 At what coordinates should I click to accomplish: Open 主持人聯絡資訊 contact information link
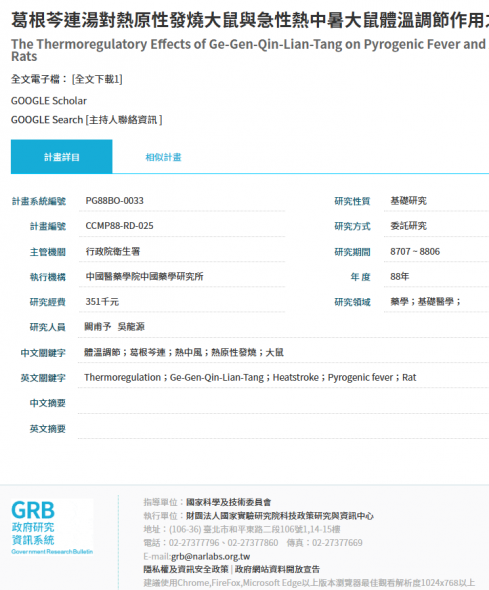[124, 120]
